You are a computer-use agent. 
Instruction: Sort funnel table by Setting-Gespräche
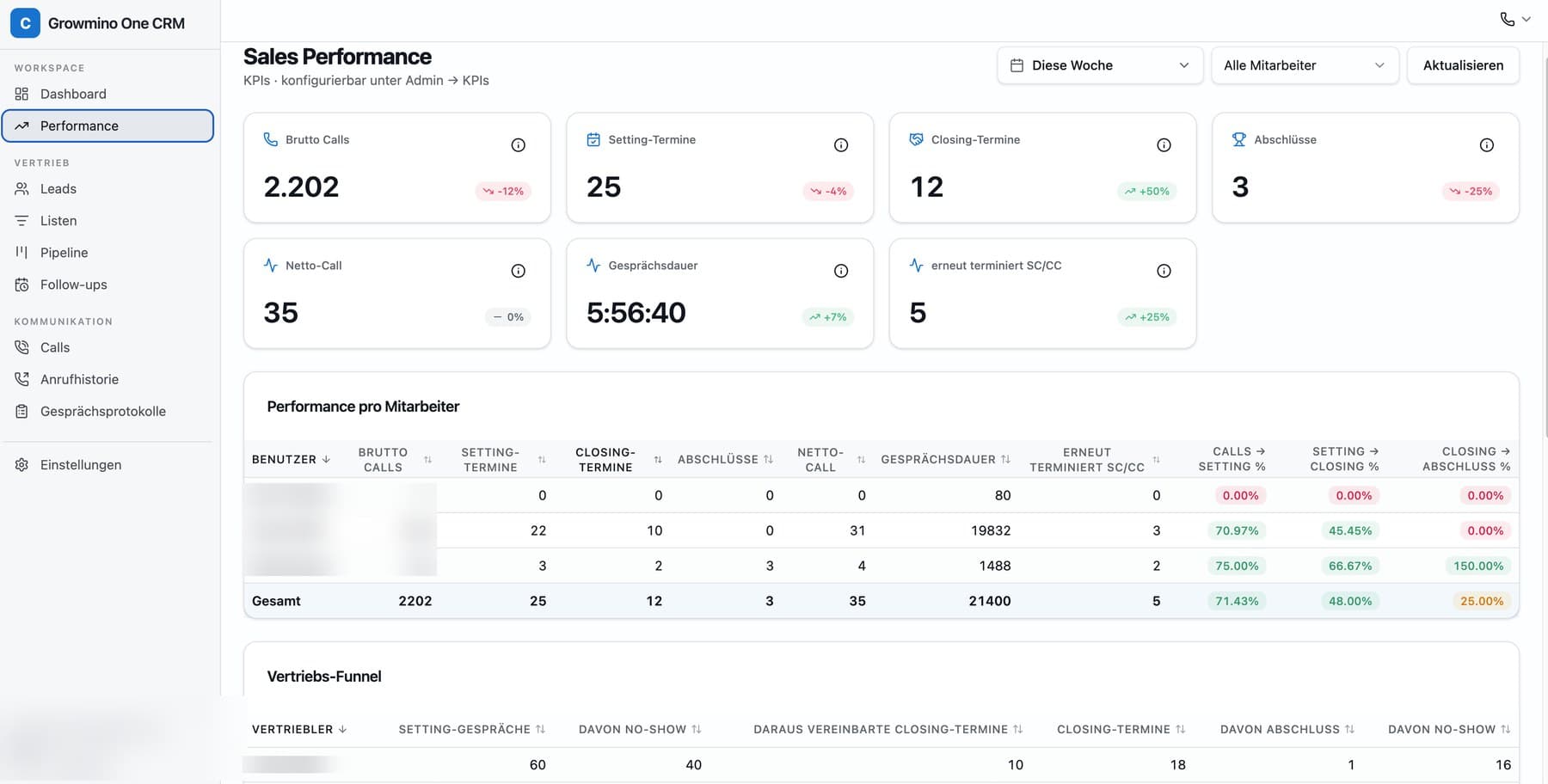click(472, 730)
